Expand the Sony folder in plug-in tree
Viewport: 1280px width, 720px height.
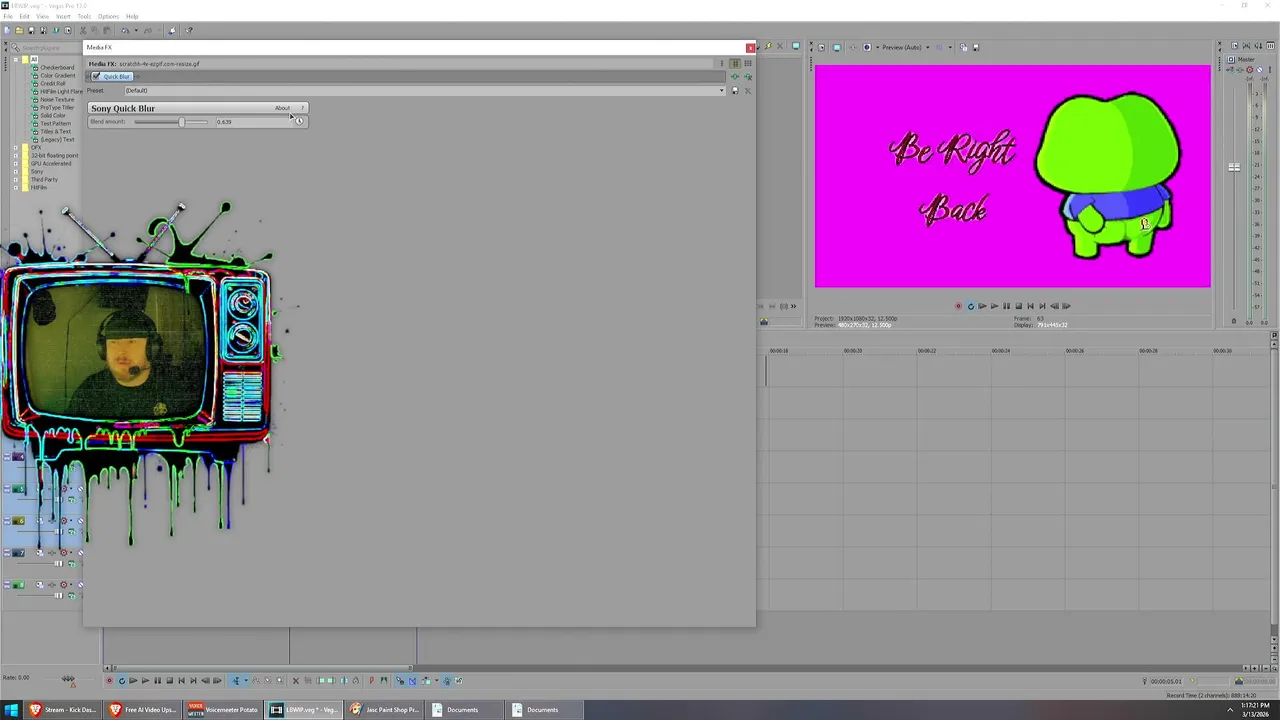(15, 172)
